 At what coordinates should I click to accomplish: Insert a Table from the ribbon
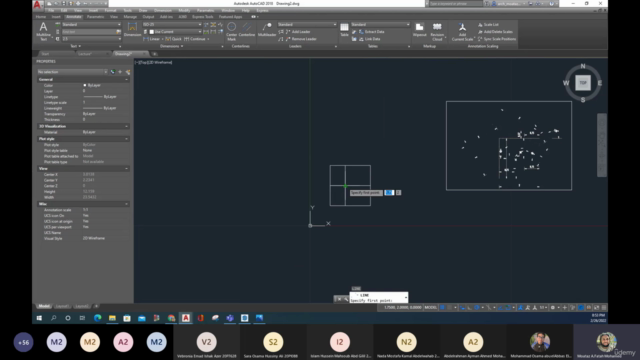point(344,30)
